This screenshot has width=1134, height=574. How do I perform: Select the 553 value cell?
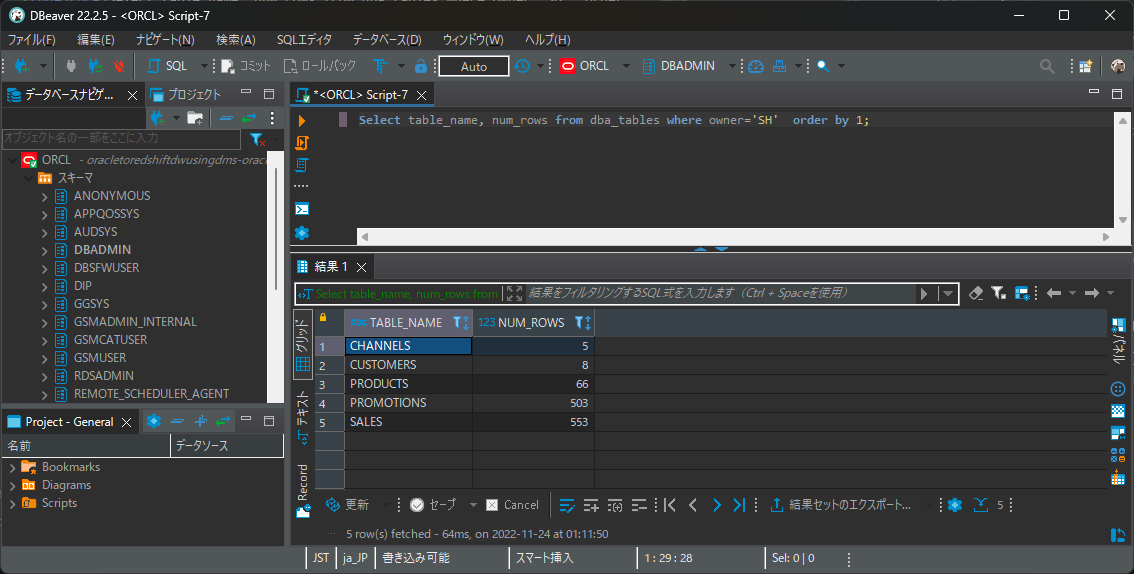pyautogui.click(x=534, y=421)
